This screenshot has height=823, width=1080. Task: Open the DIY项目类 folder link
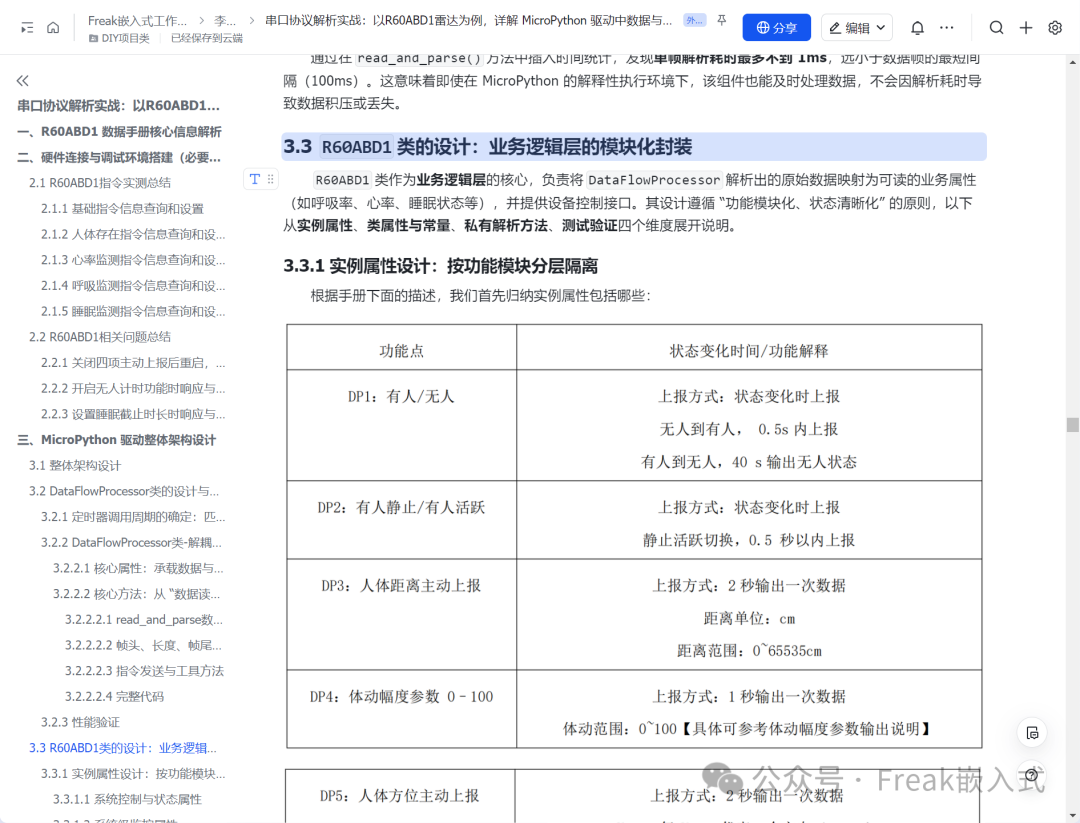[119, 39]
